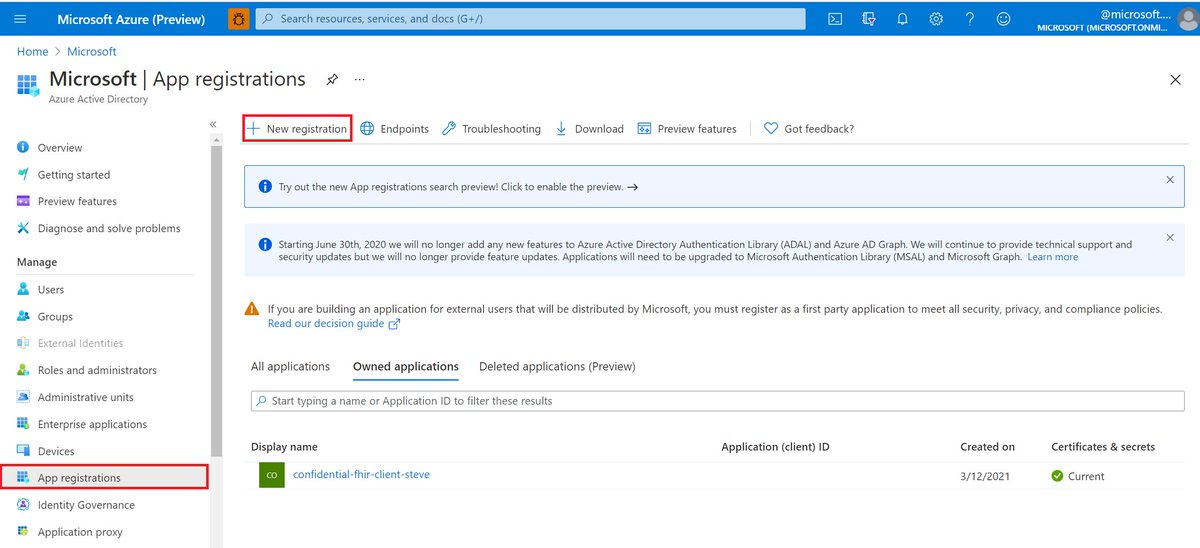Sort by Display name column header
This screenshot has width=1200, height=548.
pyautogui.click(x=284, y=447)
